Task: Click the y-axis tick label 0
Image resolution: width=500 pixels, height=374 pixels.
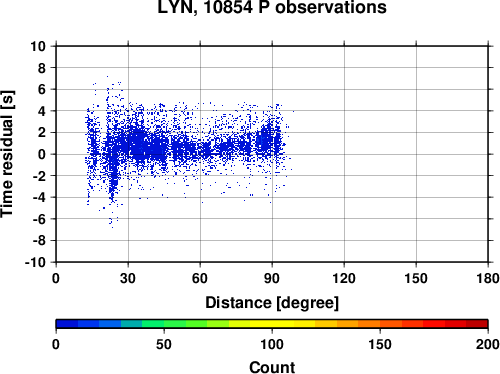Action: point(42,154)
